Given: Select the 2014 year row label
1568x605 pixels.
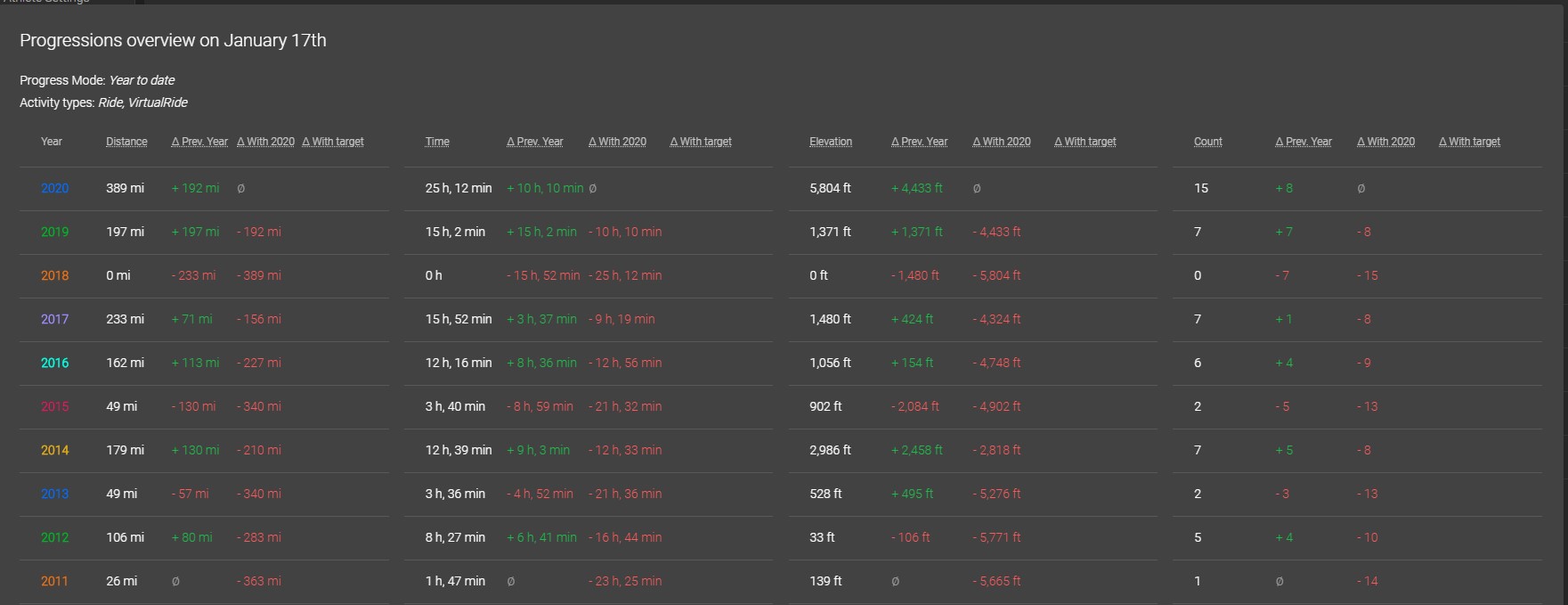Looking at the screenshot, I should (54, 450).
